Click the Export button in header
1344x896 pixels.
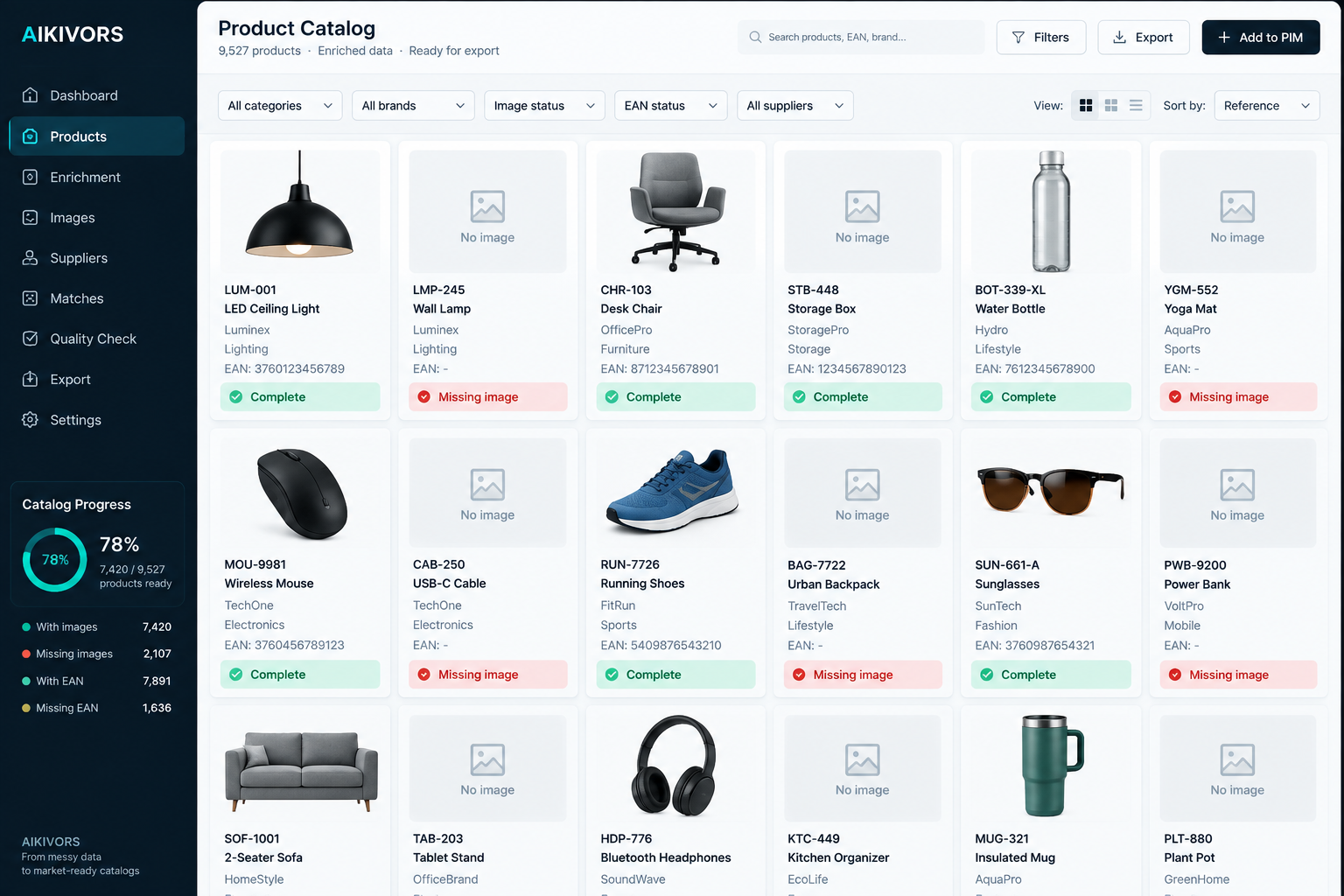[x=1144, y=38]
